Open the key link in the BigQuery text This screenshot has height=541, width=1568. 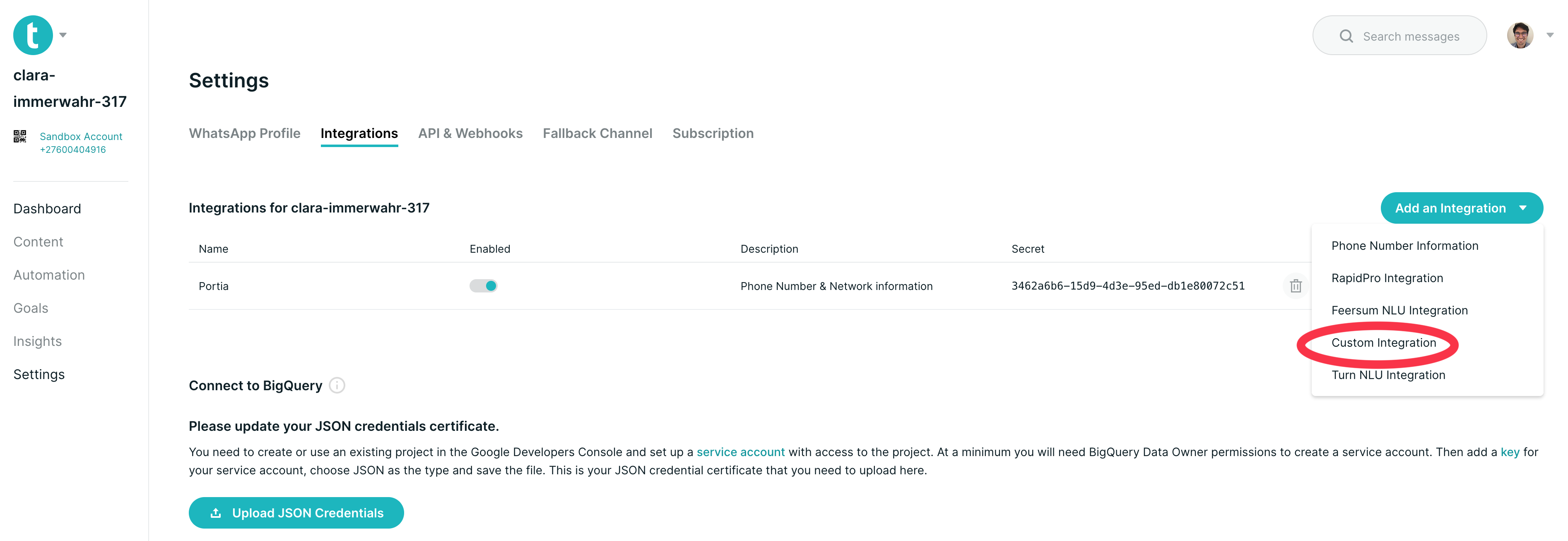click(1510, 452)
